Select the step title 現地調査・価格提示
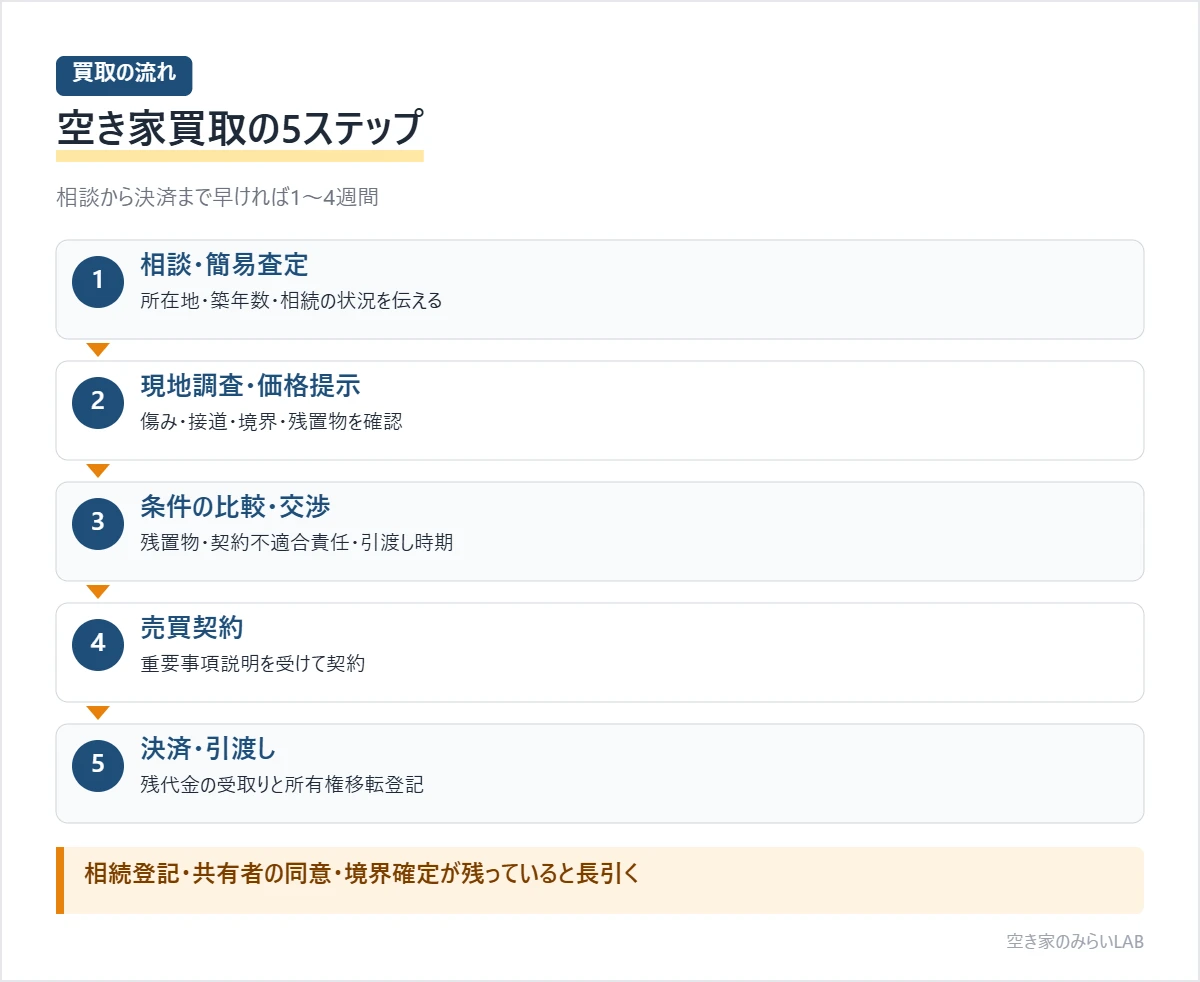The width and height of the screenshot is (1200, 982). 250,386
